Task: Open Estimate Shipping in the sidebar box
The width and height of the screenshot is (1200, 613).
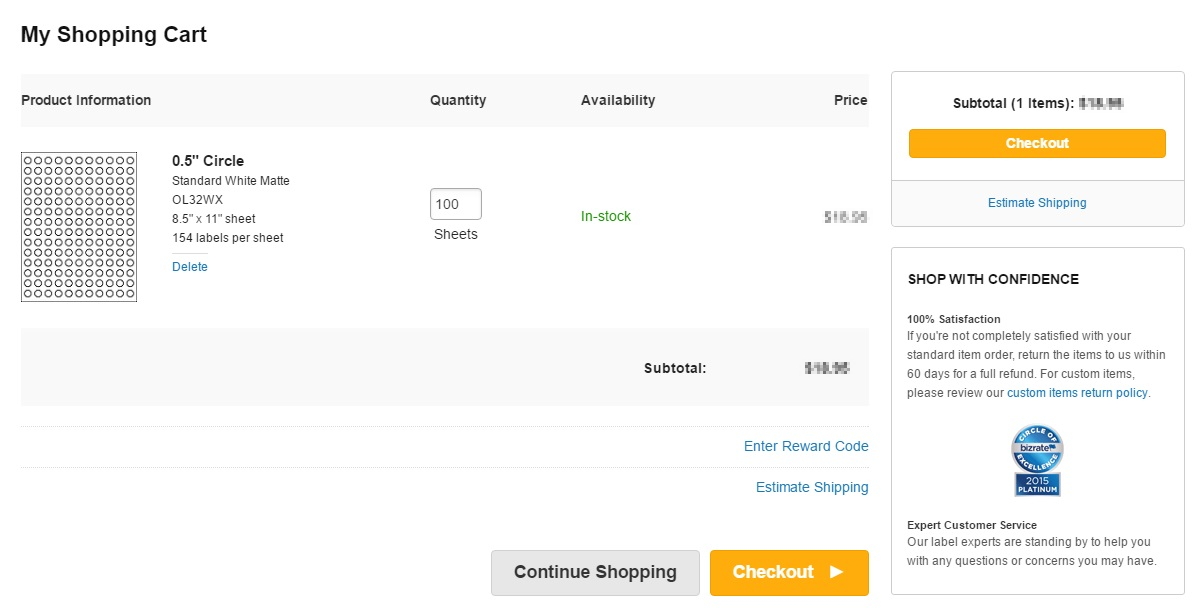Action: click(x=1037, y=203)
